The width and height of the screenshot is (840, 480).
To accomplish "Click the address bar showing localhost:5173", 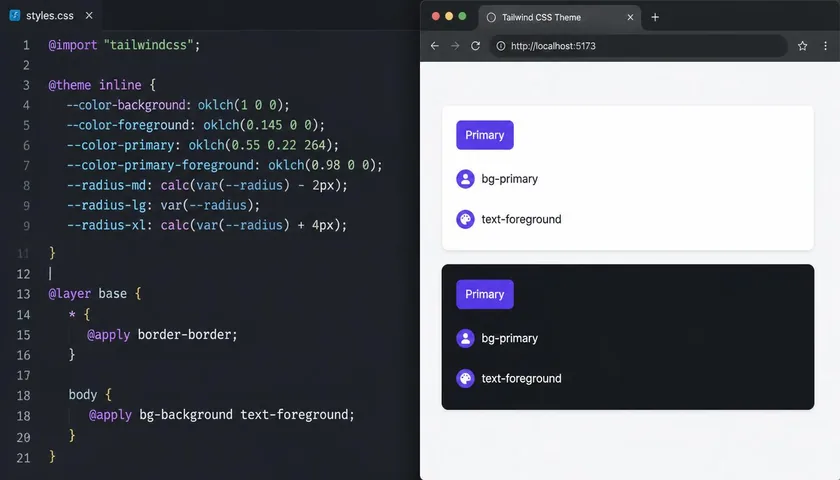I will click(639, 46).
